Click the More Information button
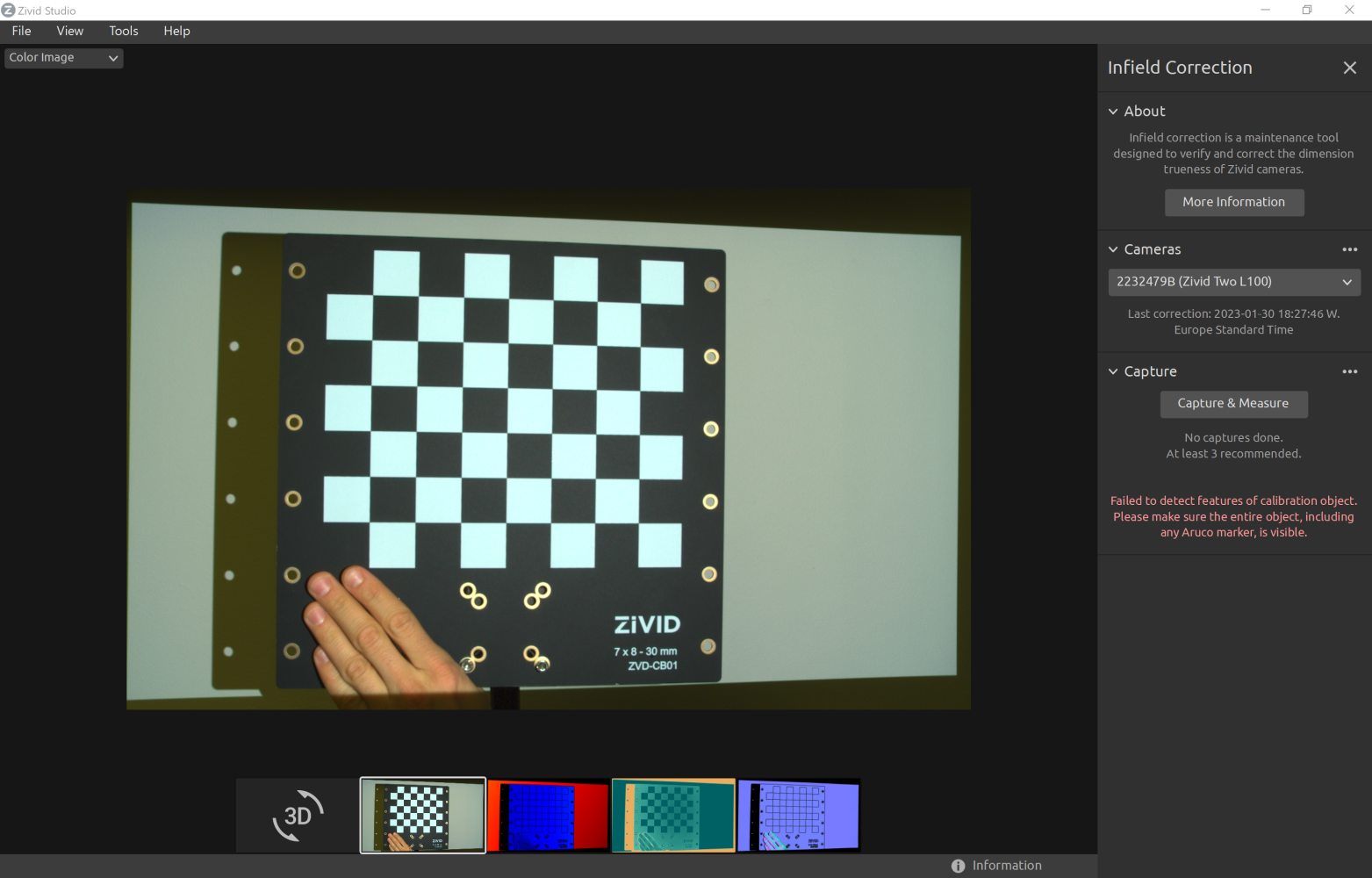This screenshot has height=878, width=1372. coord(1233,202)
